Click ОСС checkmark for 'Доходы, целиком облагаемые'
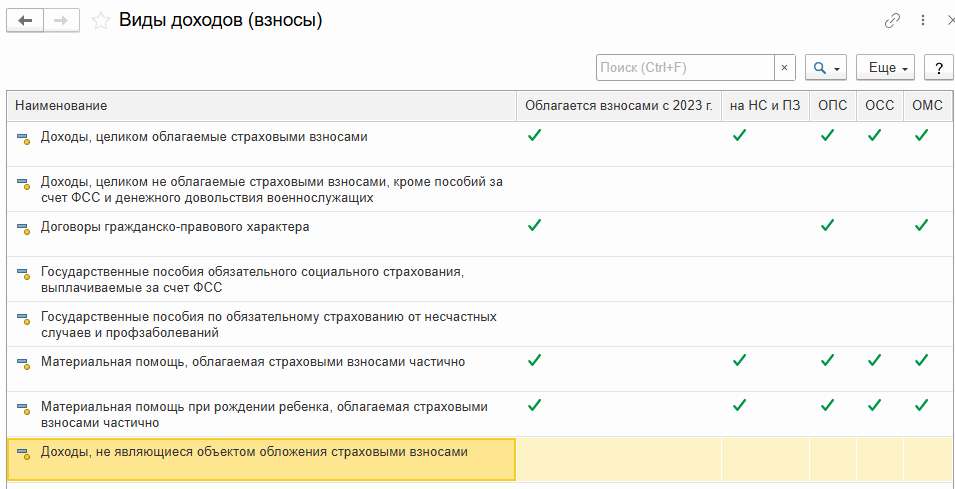The image size is (955, 489). pos(874,135)
